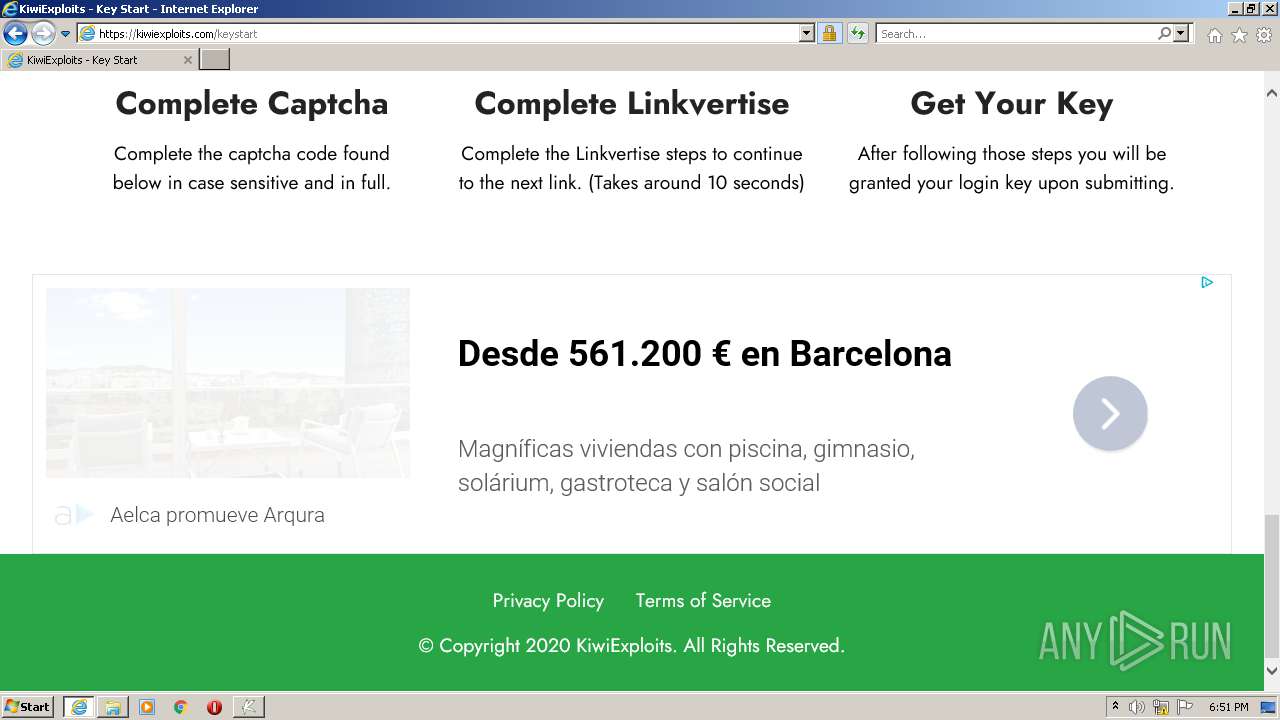Click the Barcelona apartment ad image
This screenshot has width=1280, height=720.
point(228,383)
